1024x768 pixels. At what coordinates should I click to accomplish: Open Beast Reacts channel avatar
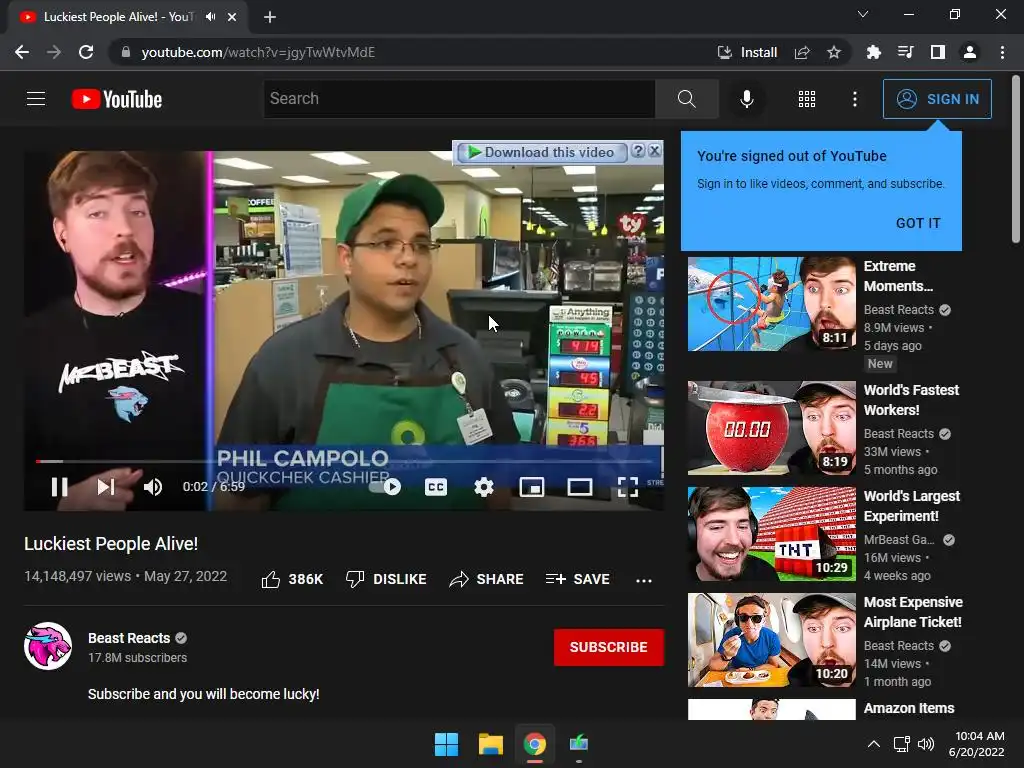point(48,646)
